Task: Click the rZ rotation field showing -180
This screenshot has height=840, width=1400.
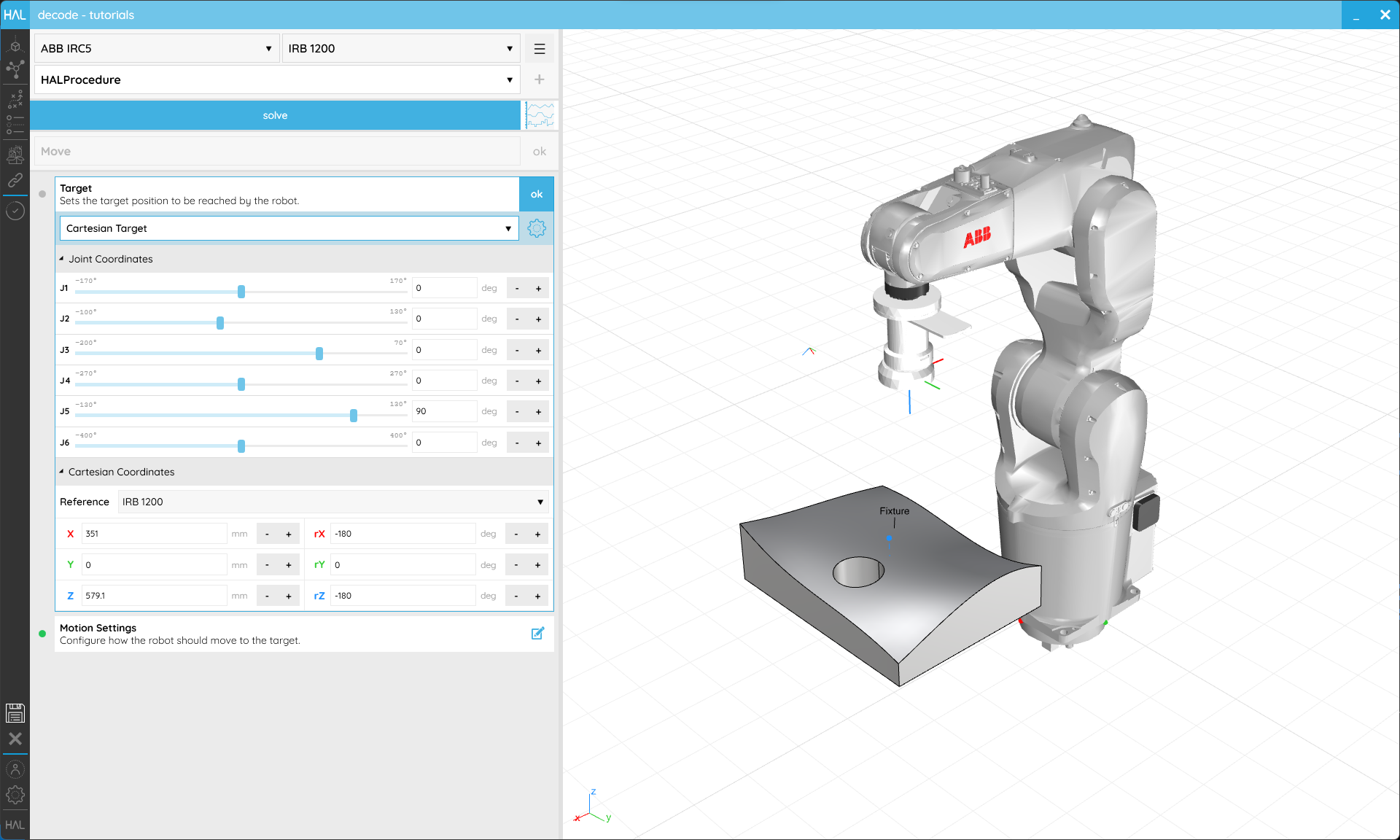Action: [402, 596]
